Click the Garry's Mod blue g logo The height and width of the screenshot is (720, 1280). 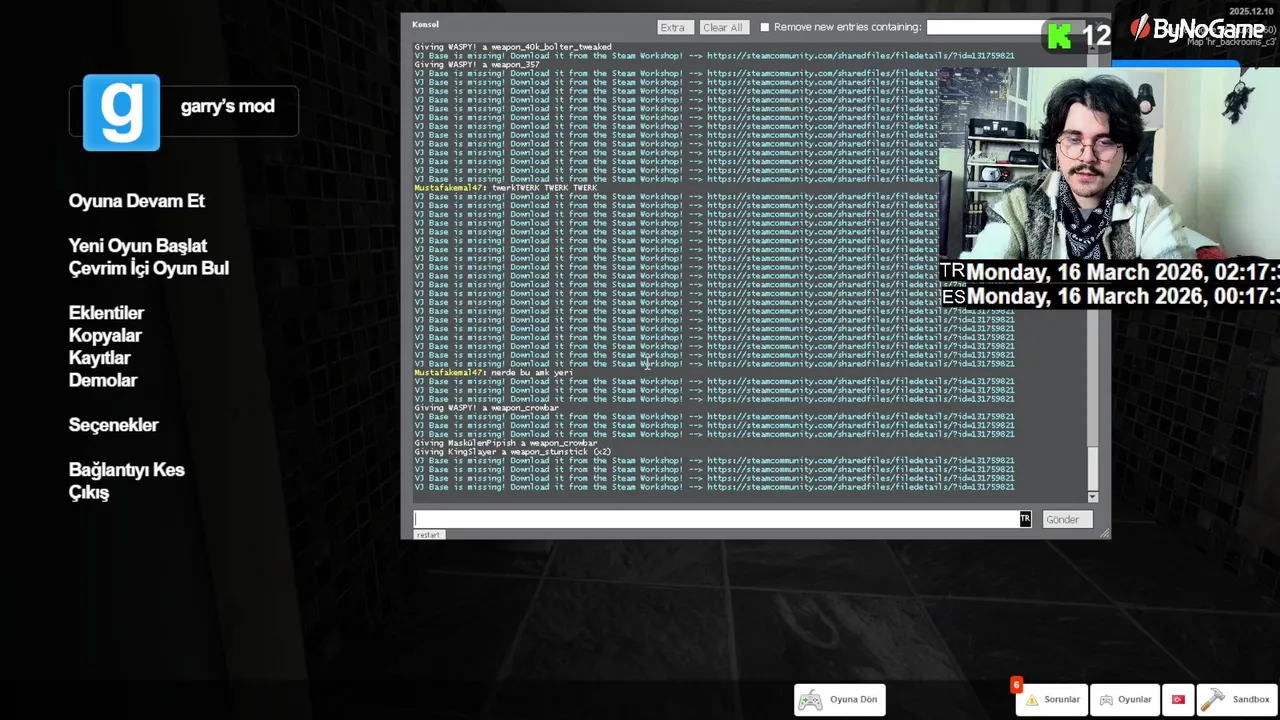(x=121, y=113)
